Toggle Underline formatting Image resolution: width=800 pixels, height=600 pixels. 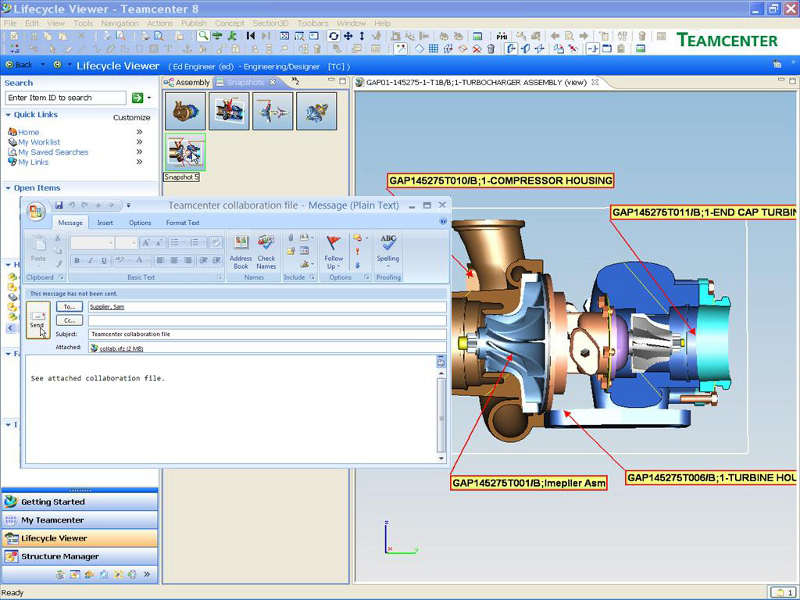pos(104,261)
